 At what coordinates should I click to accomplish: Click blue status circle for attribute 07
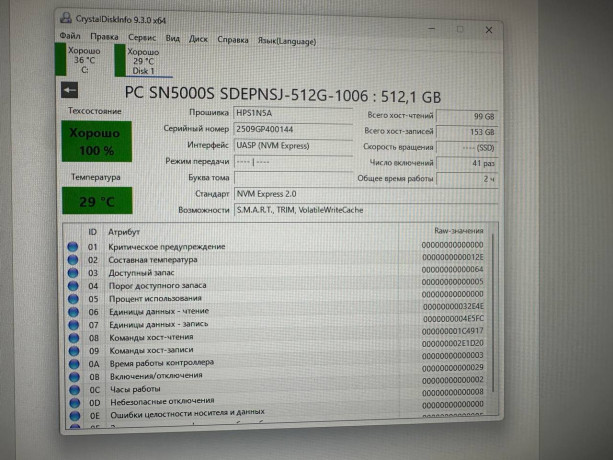click(x=73, y=325)
